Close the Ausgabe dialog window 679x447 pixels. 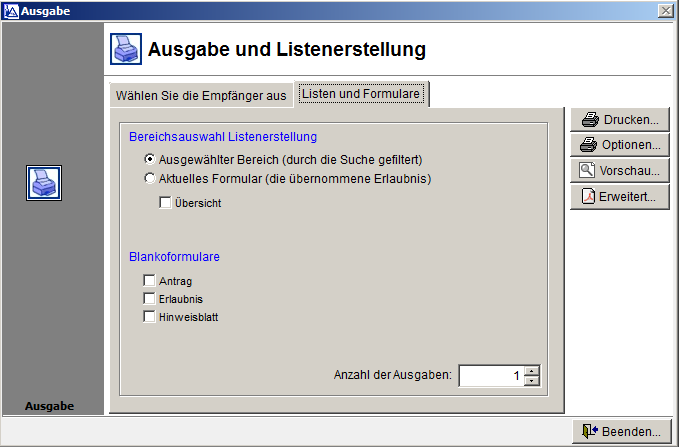[665, 10]
